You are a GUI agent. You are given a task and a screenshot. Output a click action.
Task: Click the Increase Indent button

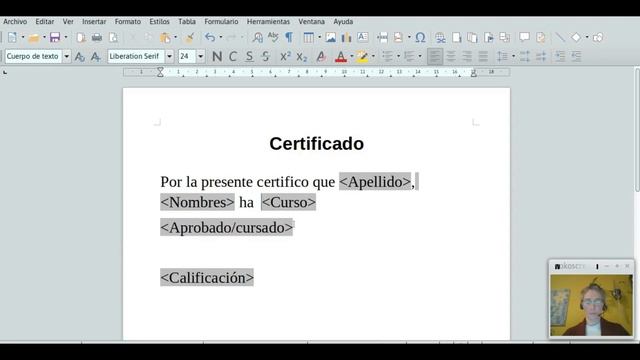(560, 56)
